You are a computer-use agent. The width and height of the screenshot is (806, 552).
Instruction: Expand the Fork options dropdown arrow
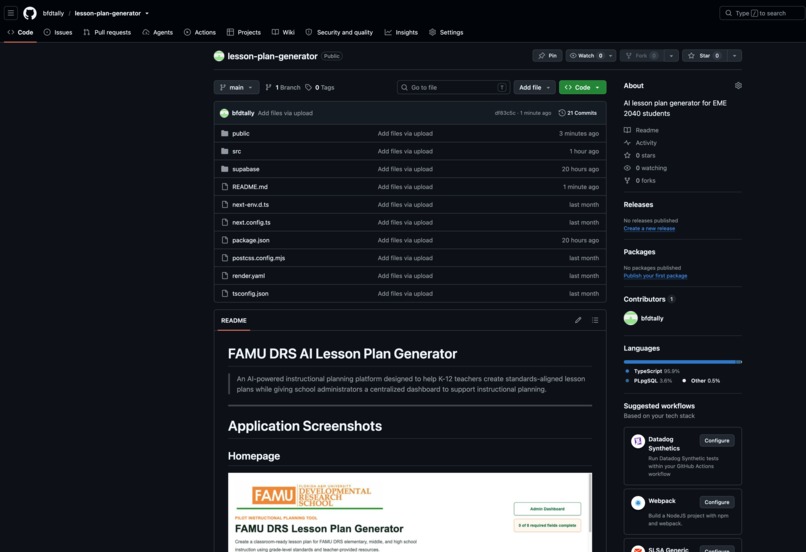click(x=671, y=56)
